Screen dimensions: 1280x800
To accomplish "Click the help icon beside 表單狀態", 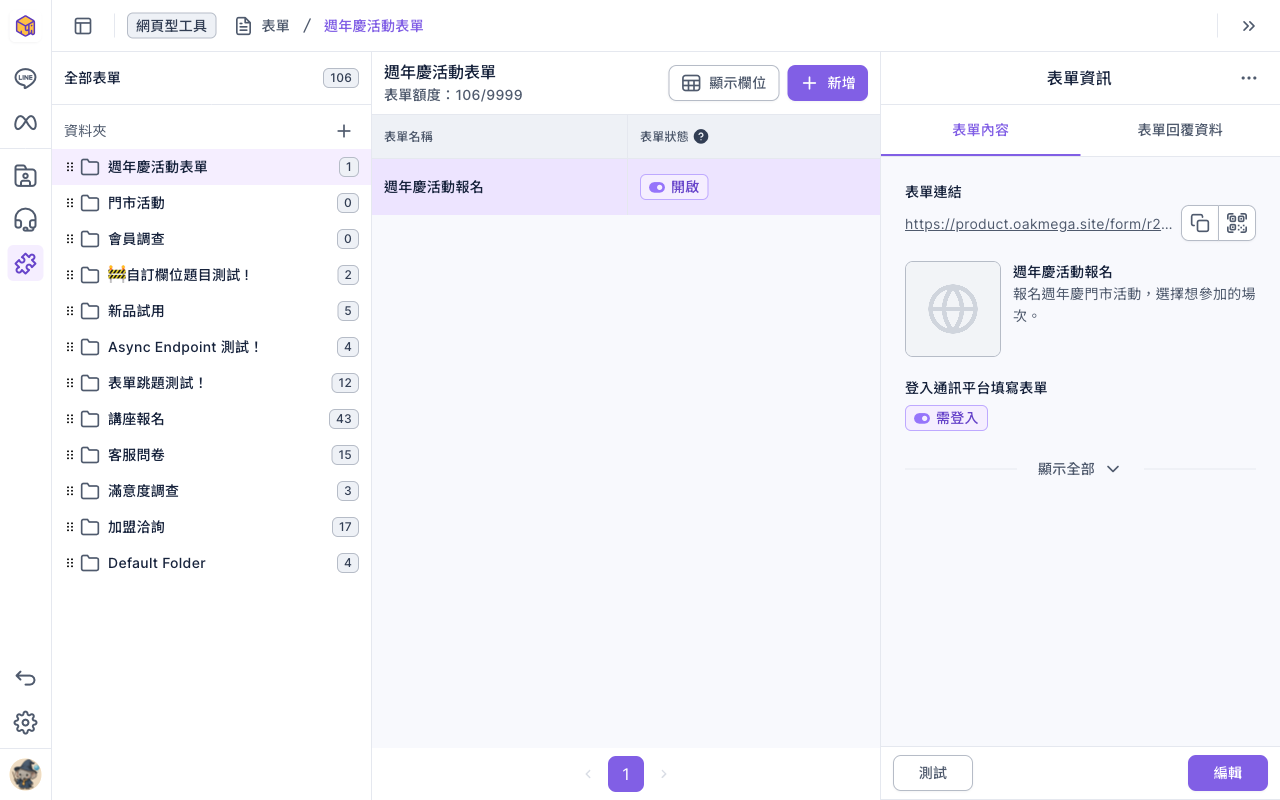I will coord(701,136).
